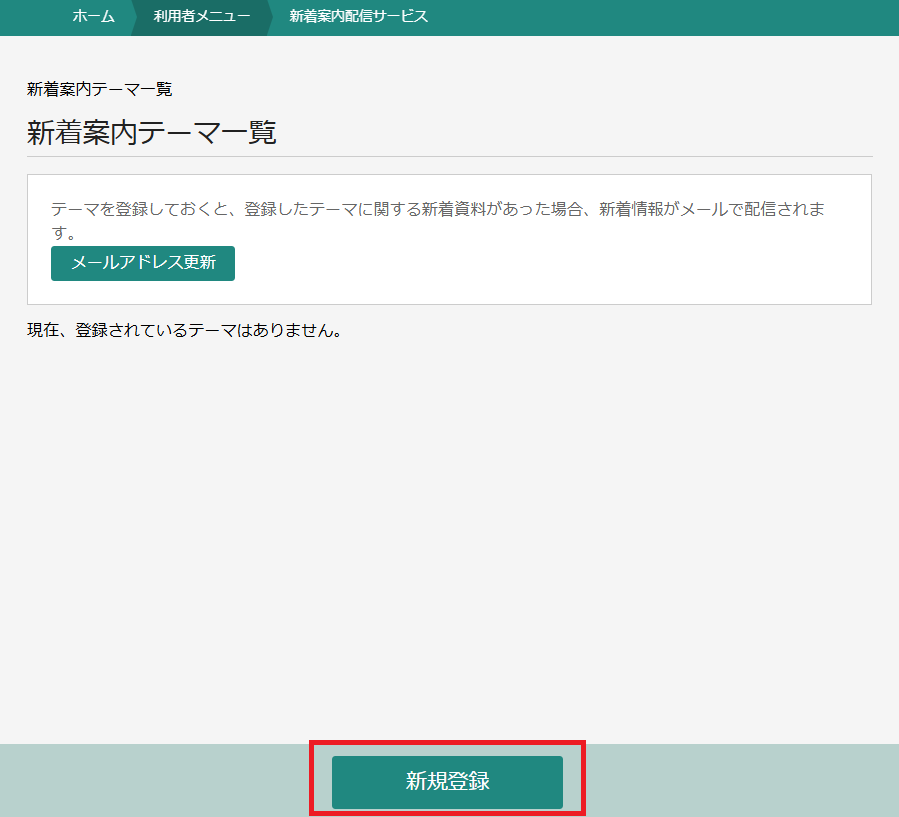Click footer bar area right of 新規登録
Viewport: 899px width, 817px height.
pyautogui.click(x=740, y=781)
